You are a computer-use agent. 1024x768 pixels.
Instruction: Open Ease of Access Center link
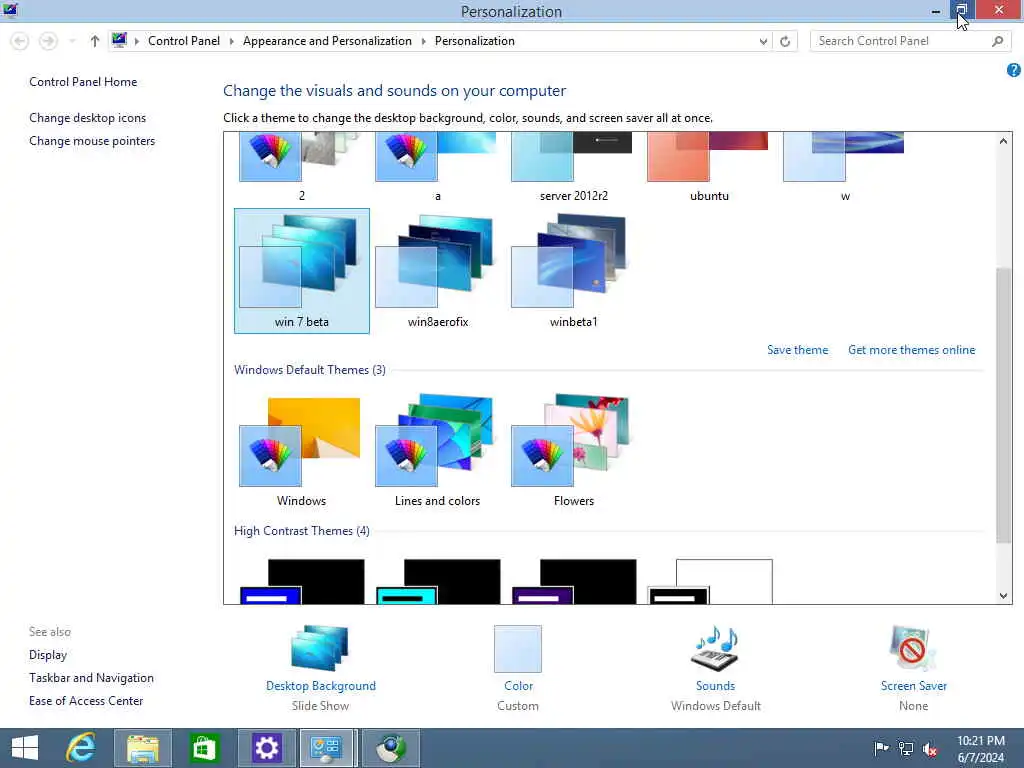86,701
